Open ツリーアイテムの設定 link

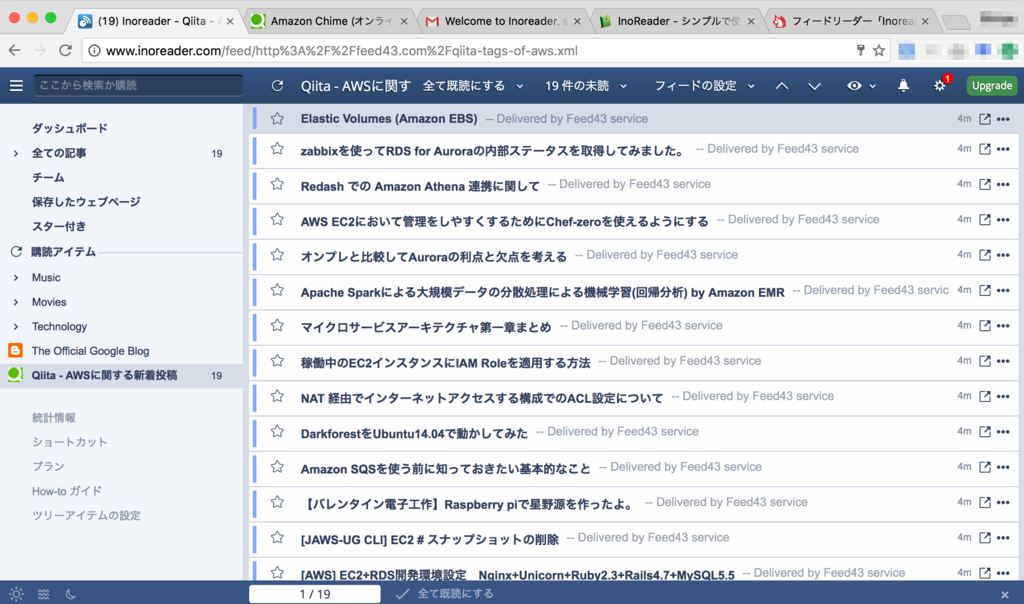pos(86,515)
